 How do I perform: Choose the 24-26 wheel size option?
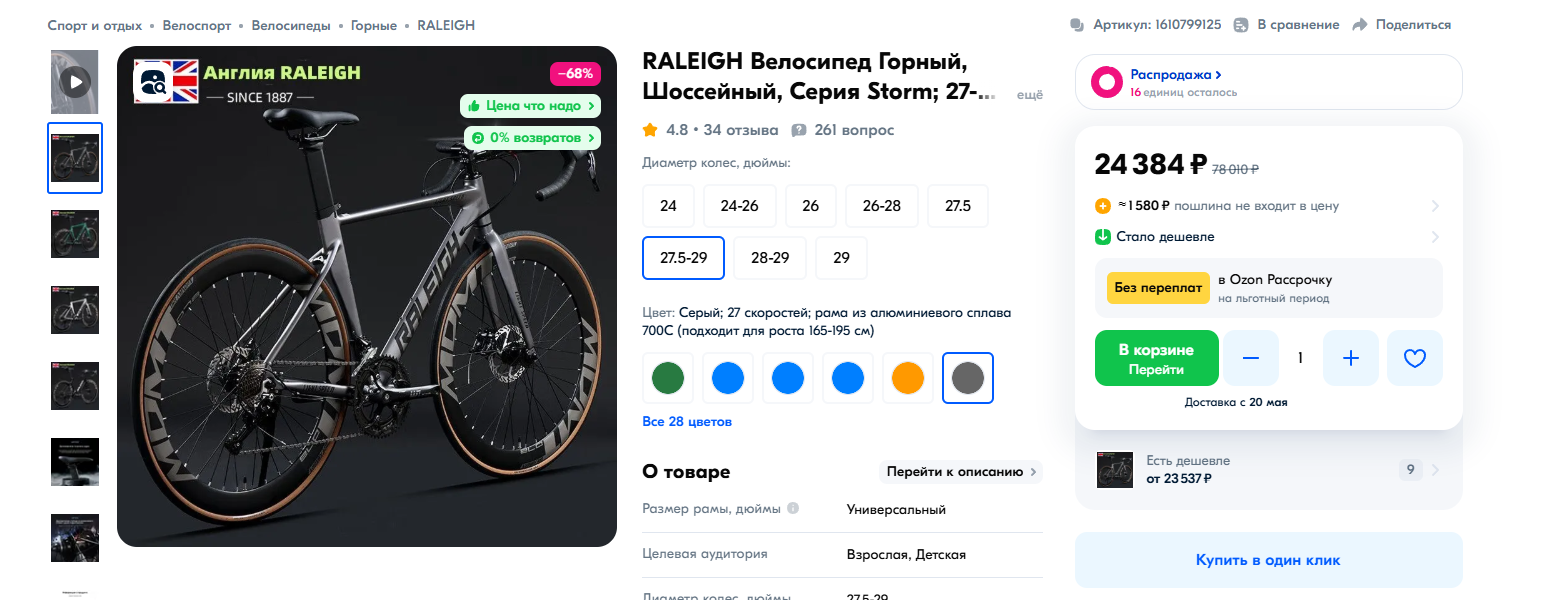tap(739, 206)
